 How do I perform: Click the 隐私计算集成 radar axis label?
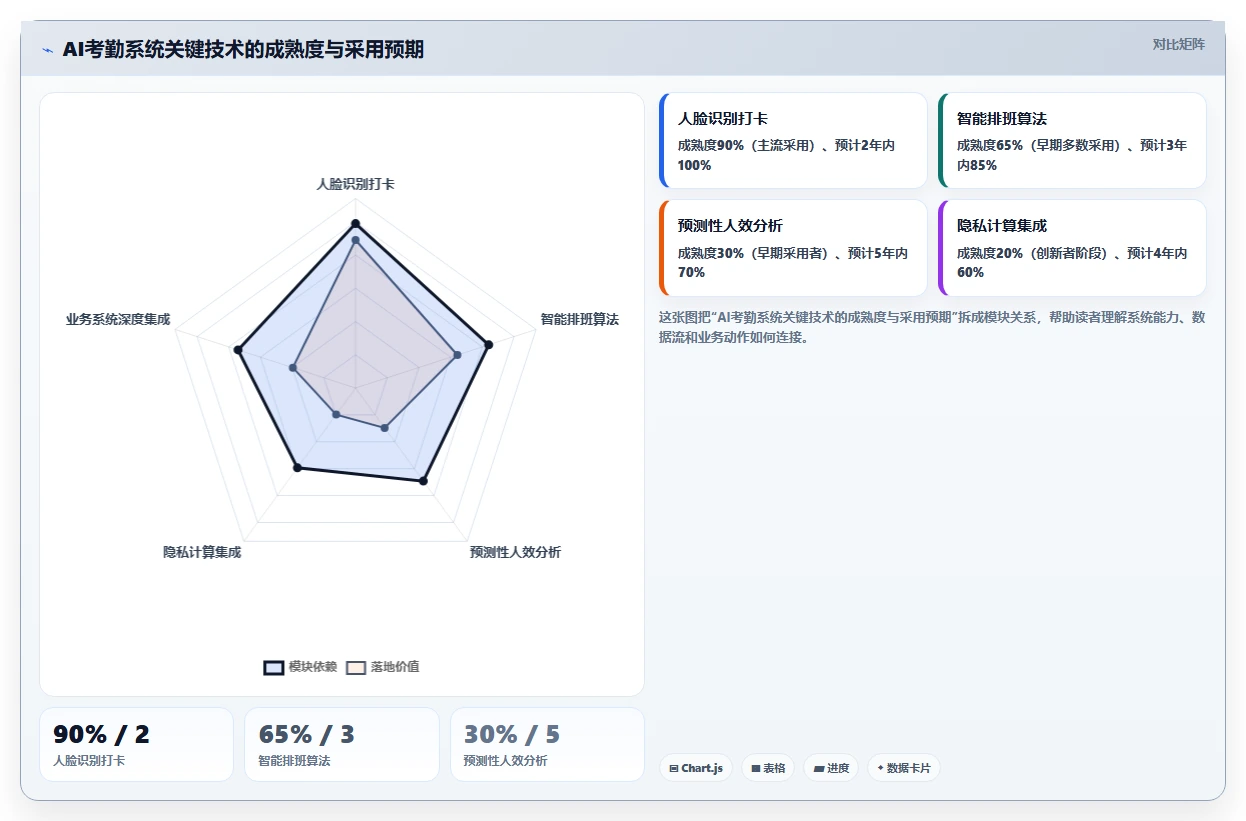point(202,552)
